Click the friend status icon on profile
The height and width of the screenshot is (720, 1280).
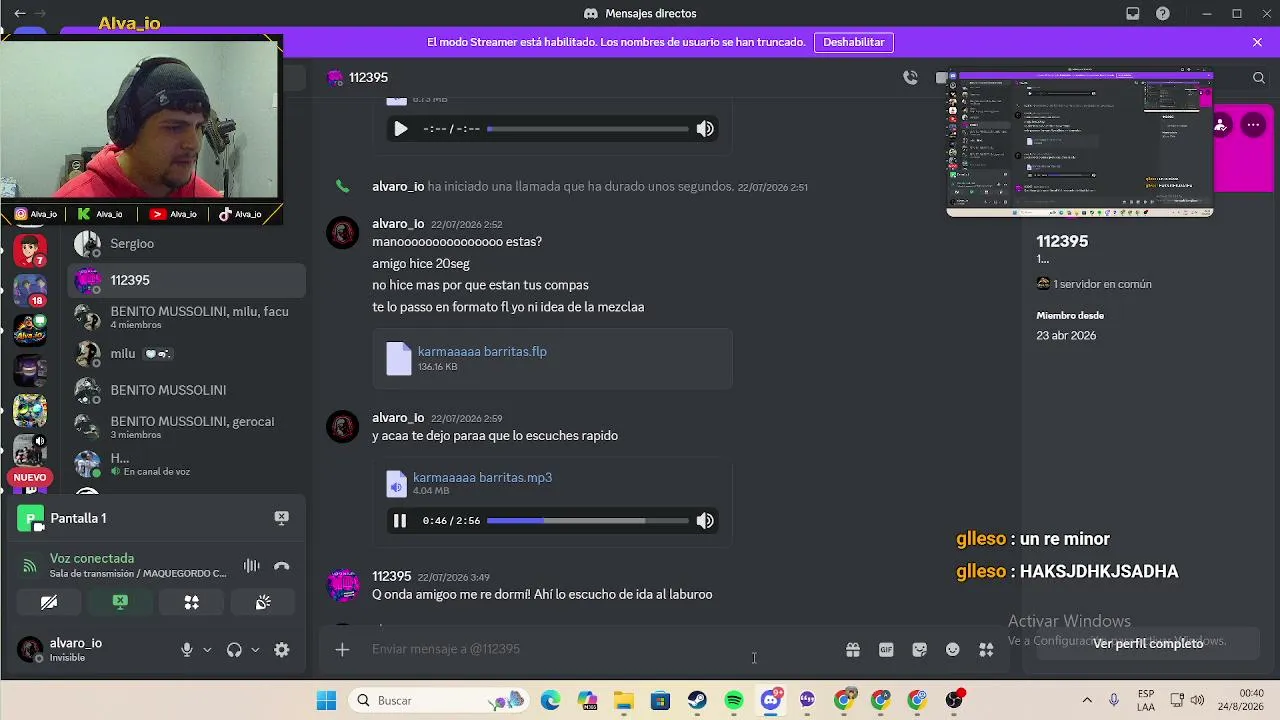point(1222,125)
